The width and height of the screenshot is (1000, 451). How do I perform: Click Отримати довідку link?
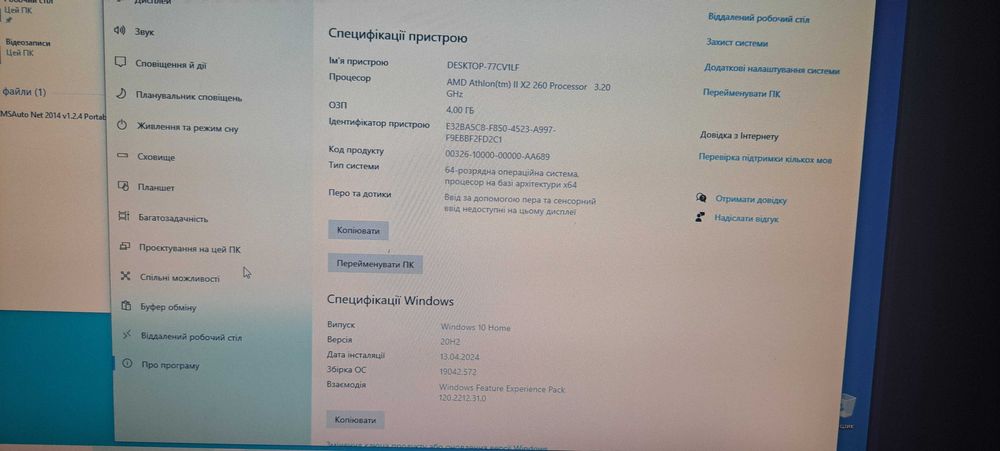751,200
